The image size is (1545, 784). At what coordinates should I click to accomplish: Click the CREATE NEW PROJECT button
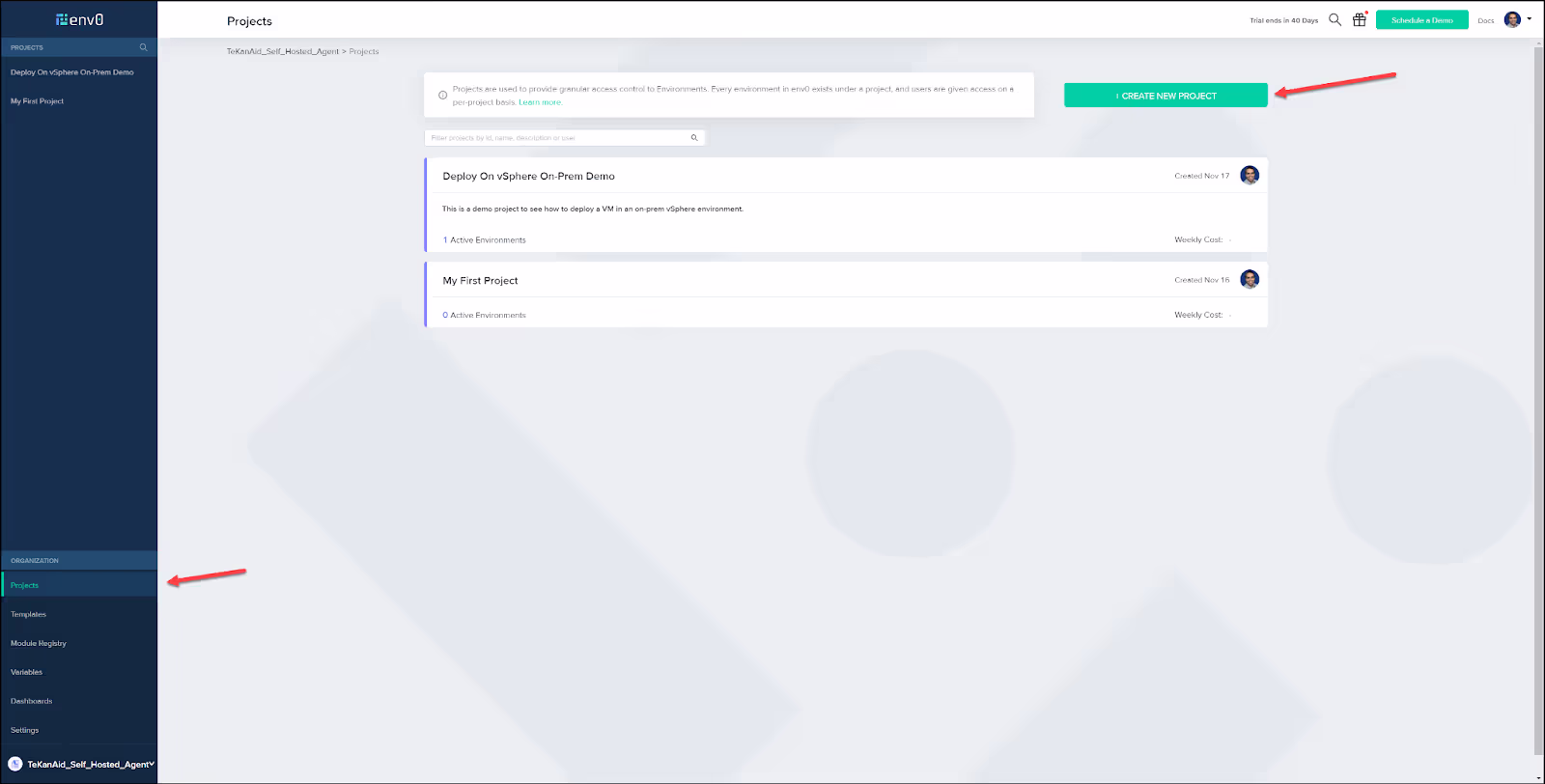tap(1166, 96)
